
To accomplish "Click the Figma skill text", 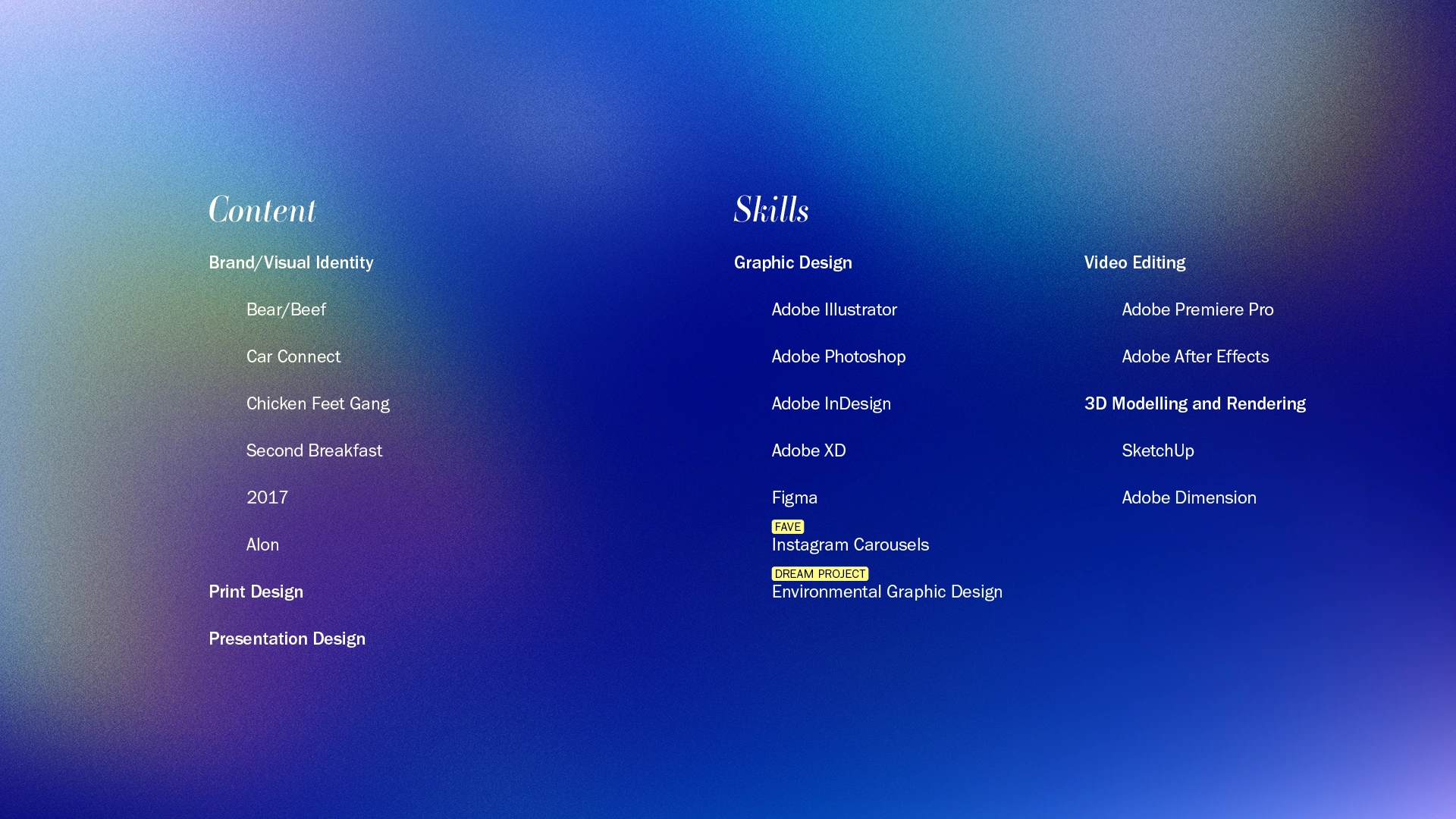I will tap(794, 497).
